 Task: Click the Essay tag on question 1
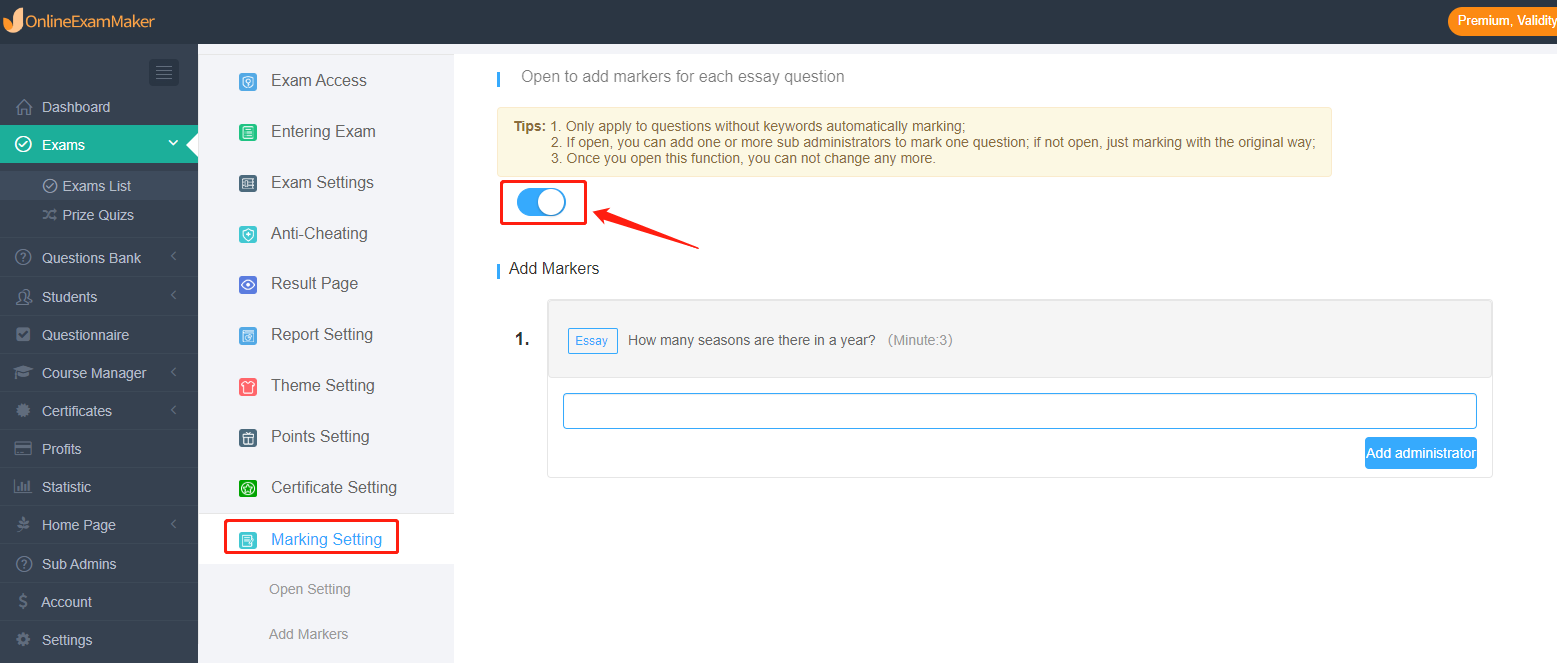click(x=593, y=341)
